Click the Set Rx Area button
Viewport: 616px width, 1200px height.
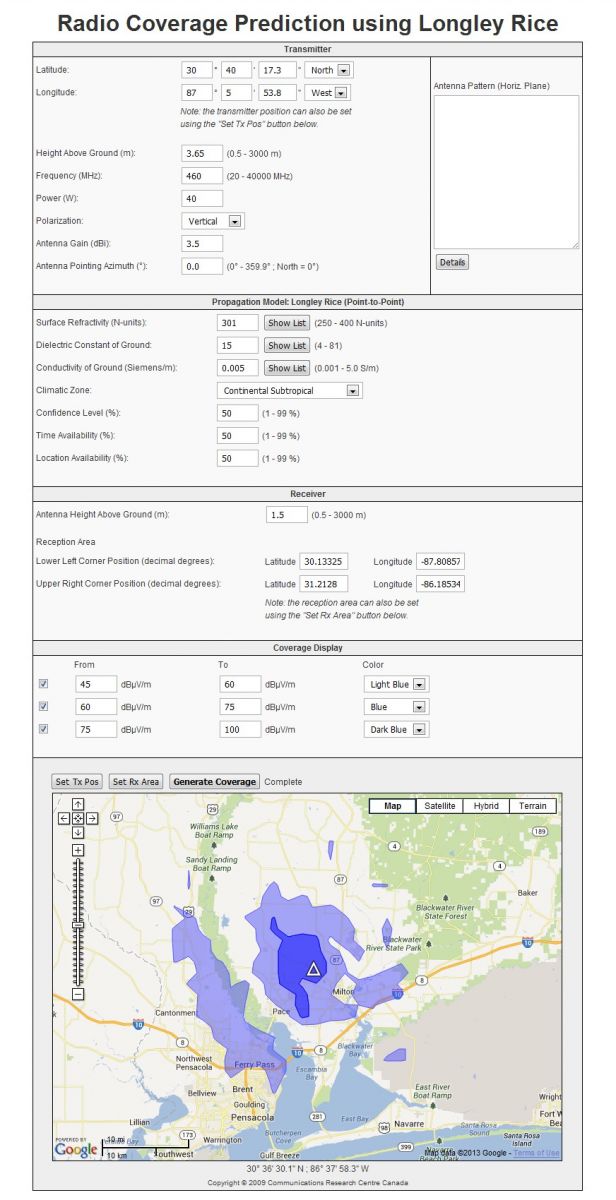click(136, 782)
